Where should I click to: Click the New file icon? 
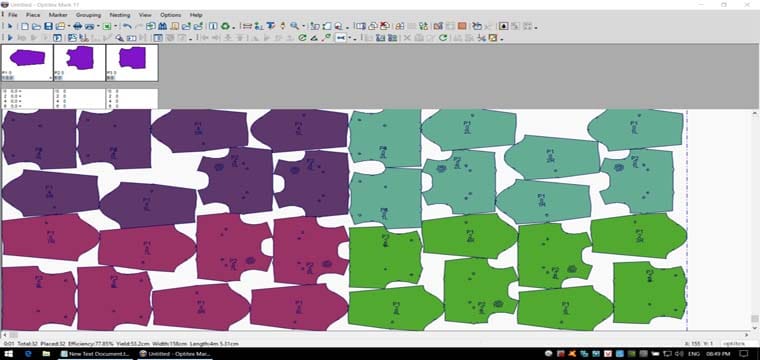(25, 26)
